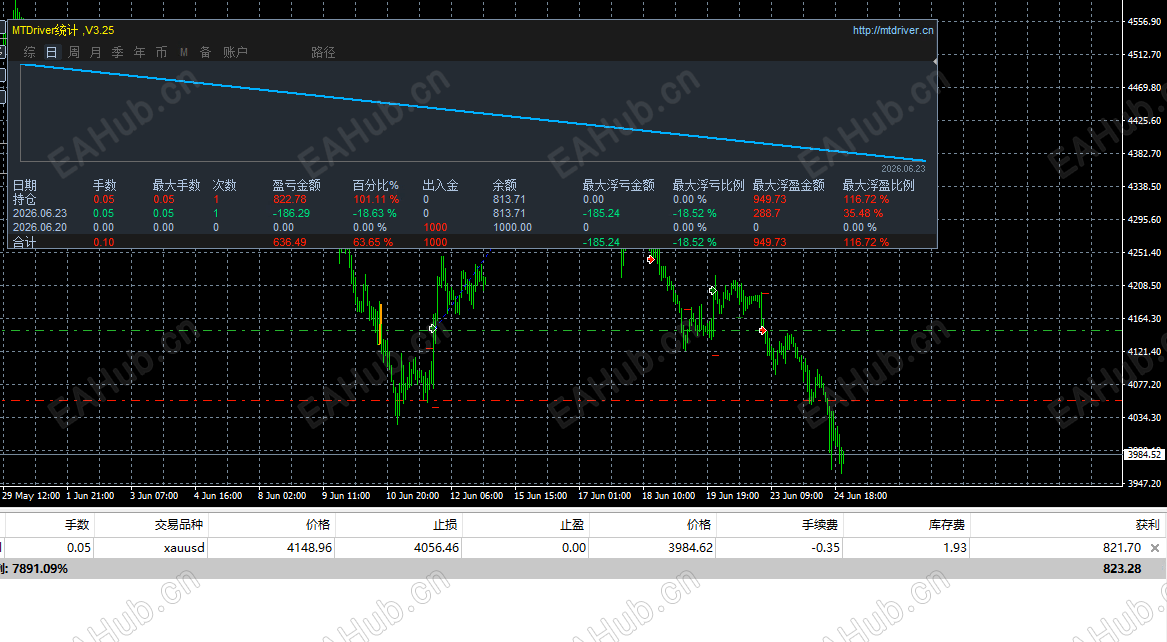Click the 止损 column header
The width and height of the screenshot is (1167, 642).
[445, 524]
